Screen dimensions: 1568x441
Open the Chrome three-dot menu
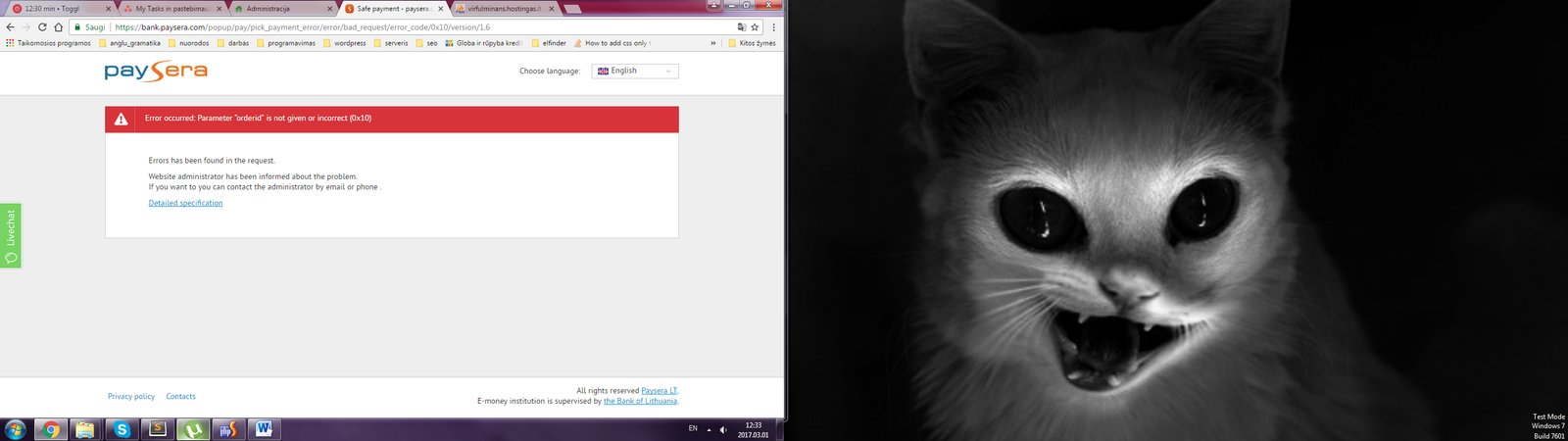point(773,27)
